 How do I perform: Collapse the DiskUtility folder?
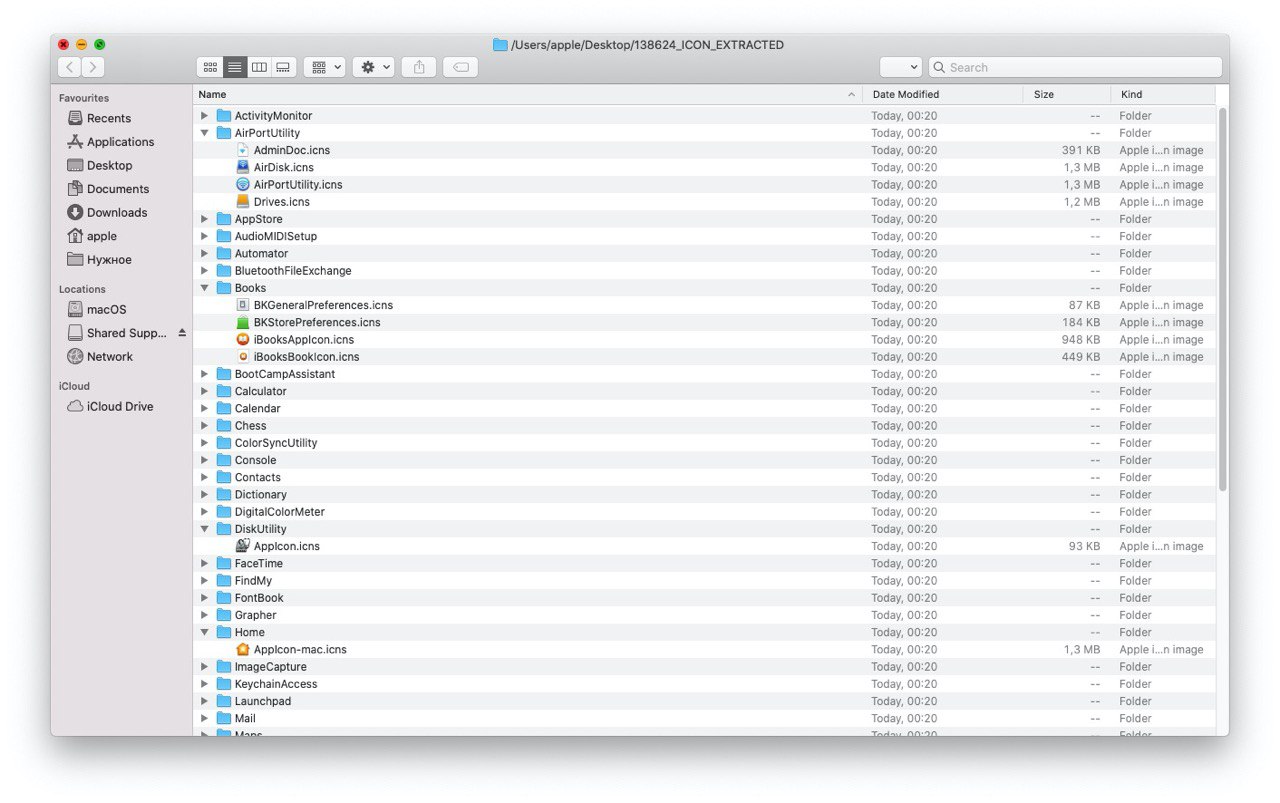[x=204, y=529]
